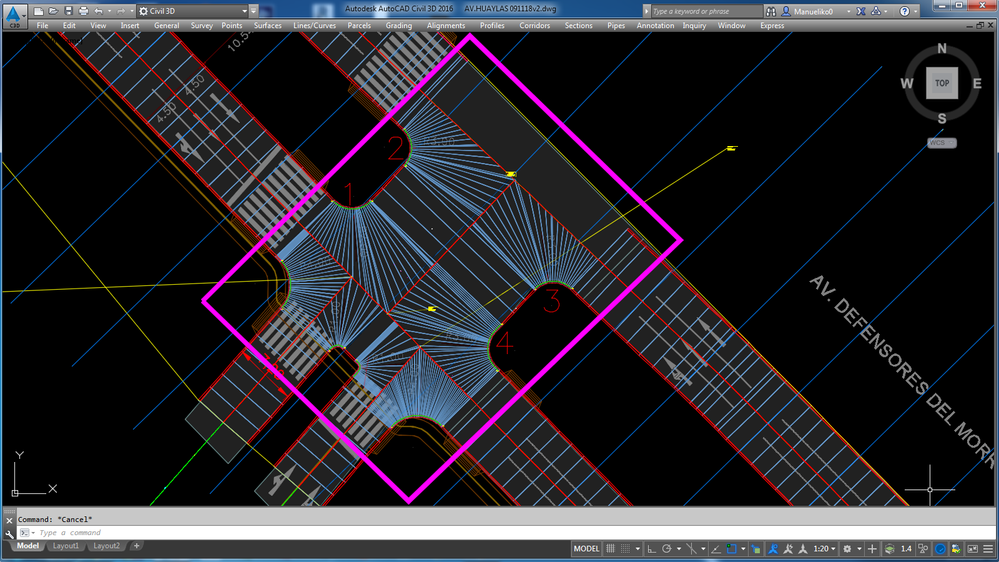Screen dimensions: 999x562
Task: Open command line customize wrench icon
Action: 9,534
